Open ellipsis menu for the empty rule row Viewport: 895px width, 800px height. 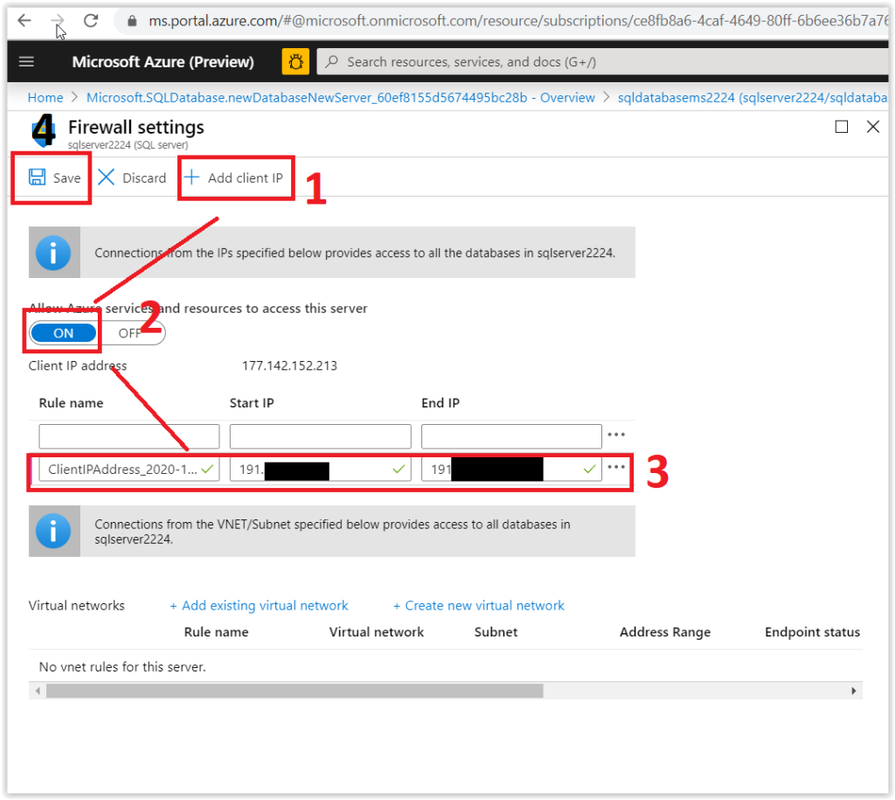pyautogui.click(x=616, y=435)
